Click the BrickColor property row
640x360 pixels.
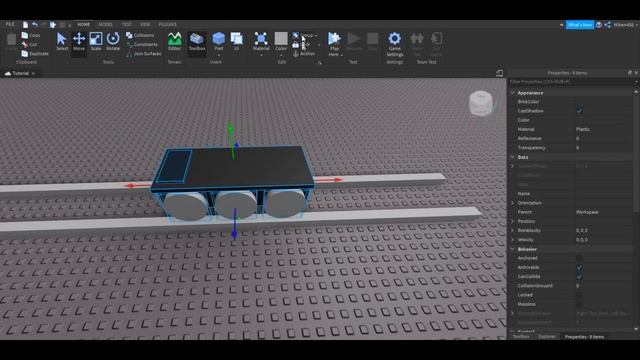pos(571,102)
